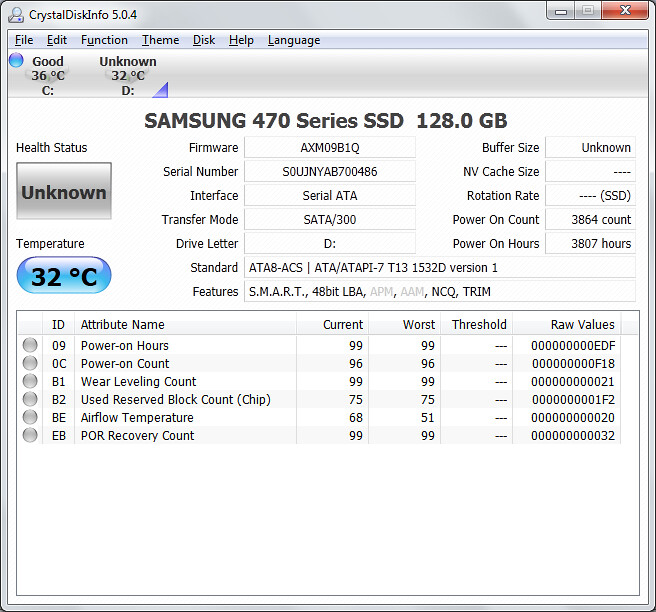Click the Worst value 51 for Airflow Temperature
656x612 pixels.
427,417
